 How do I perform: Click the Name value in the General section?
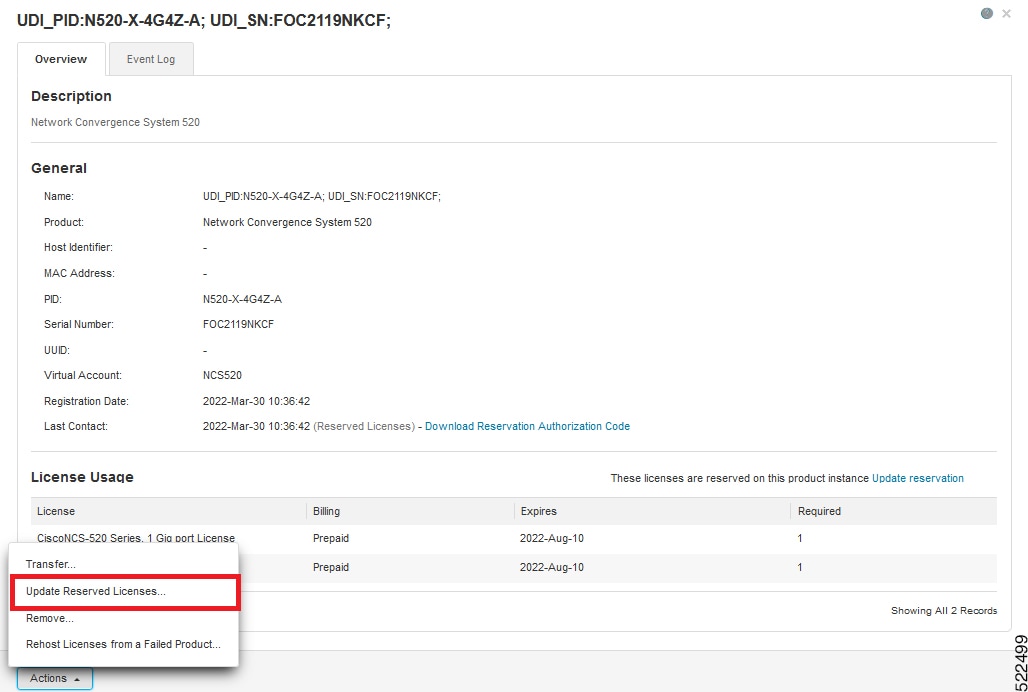point(322,197)
